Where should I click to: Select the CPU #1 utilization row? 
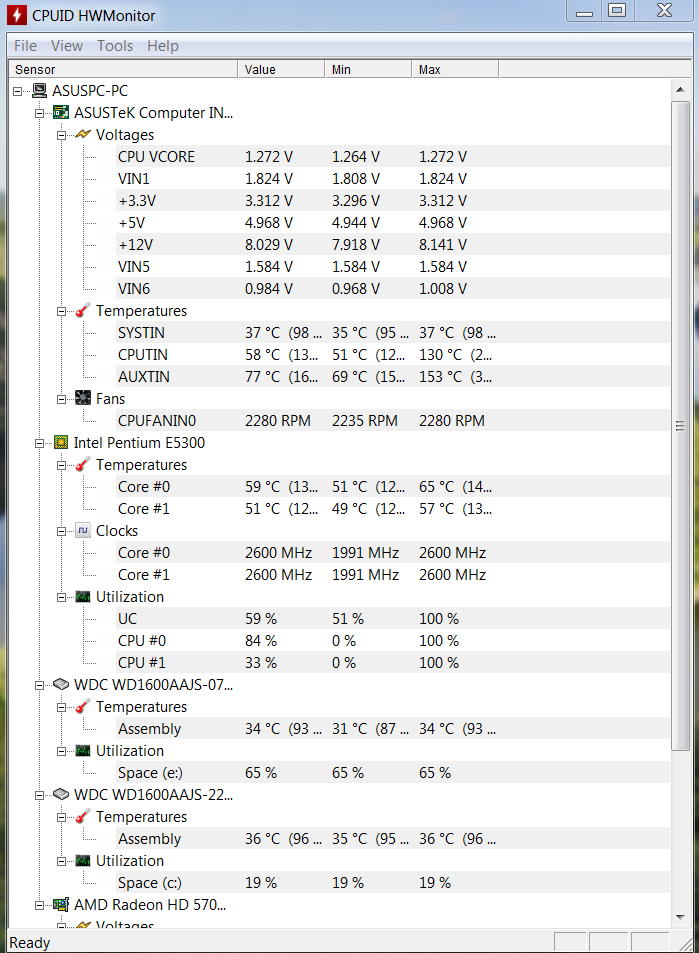pyautogui.click(x=393, y=662)
